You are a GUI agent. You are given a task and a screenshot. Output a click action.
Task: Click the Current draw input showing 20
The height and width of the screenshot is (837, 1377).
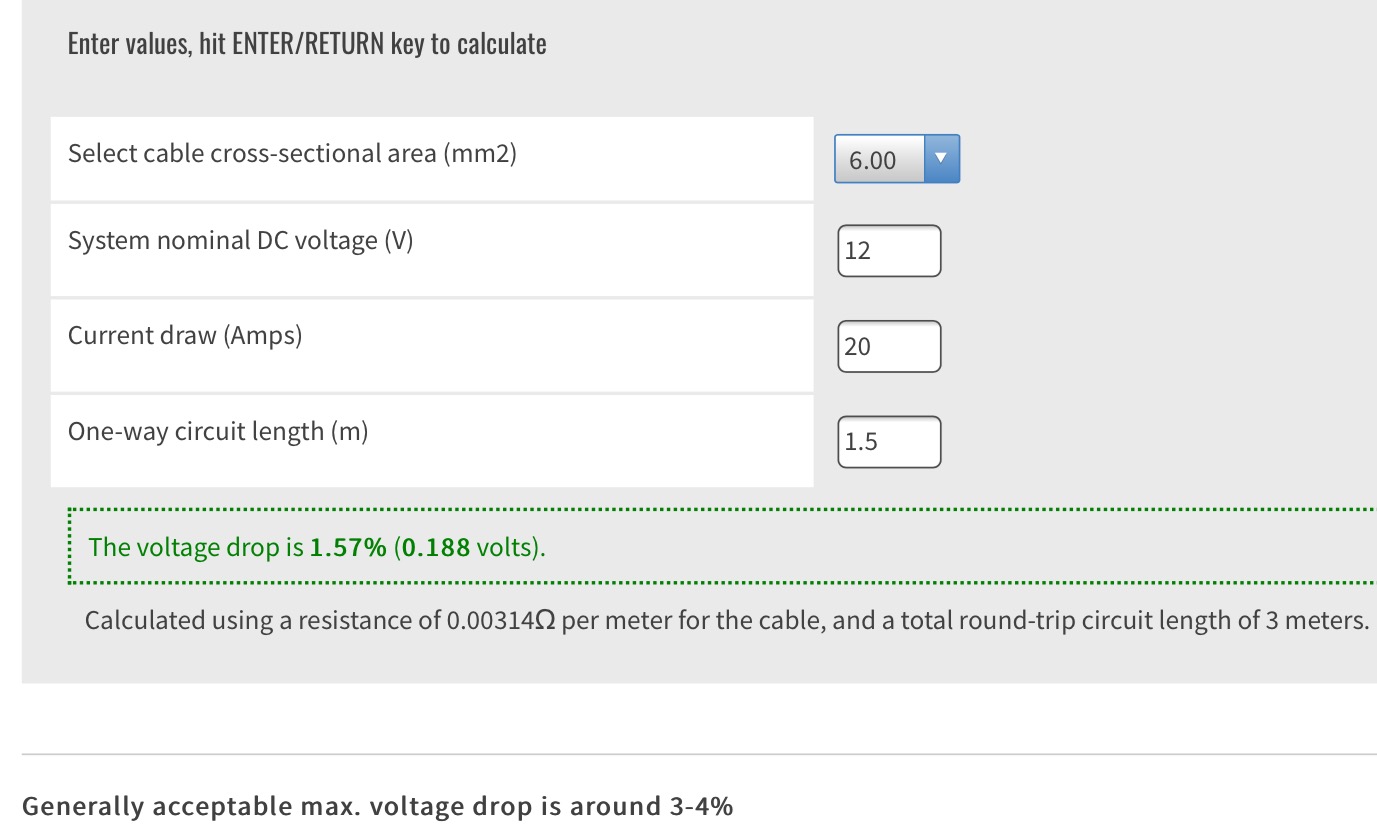tap(889, 346)
